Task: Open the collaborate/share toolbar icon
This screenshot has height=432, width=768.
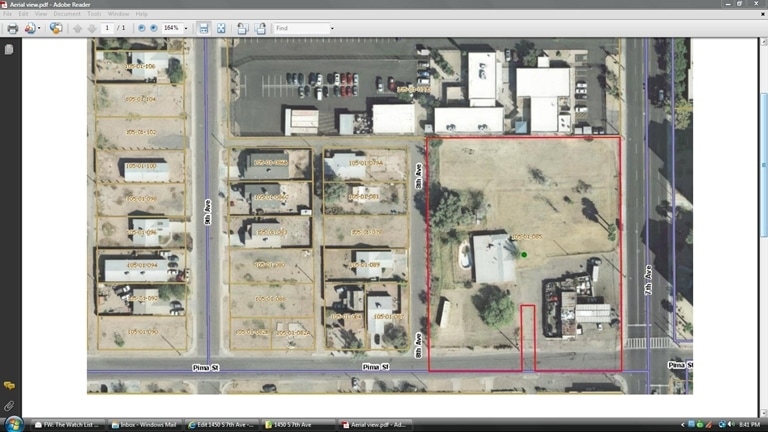Action: click(x=55, y=28)
